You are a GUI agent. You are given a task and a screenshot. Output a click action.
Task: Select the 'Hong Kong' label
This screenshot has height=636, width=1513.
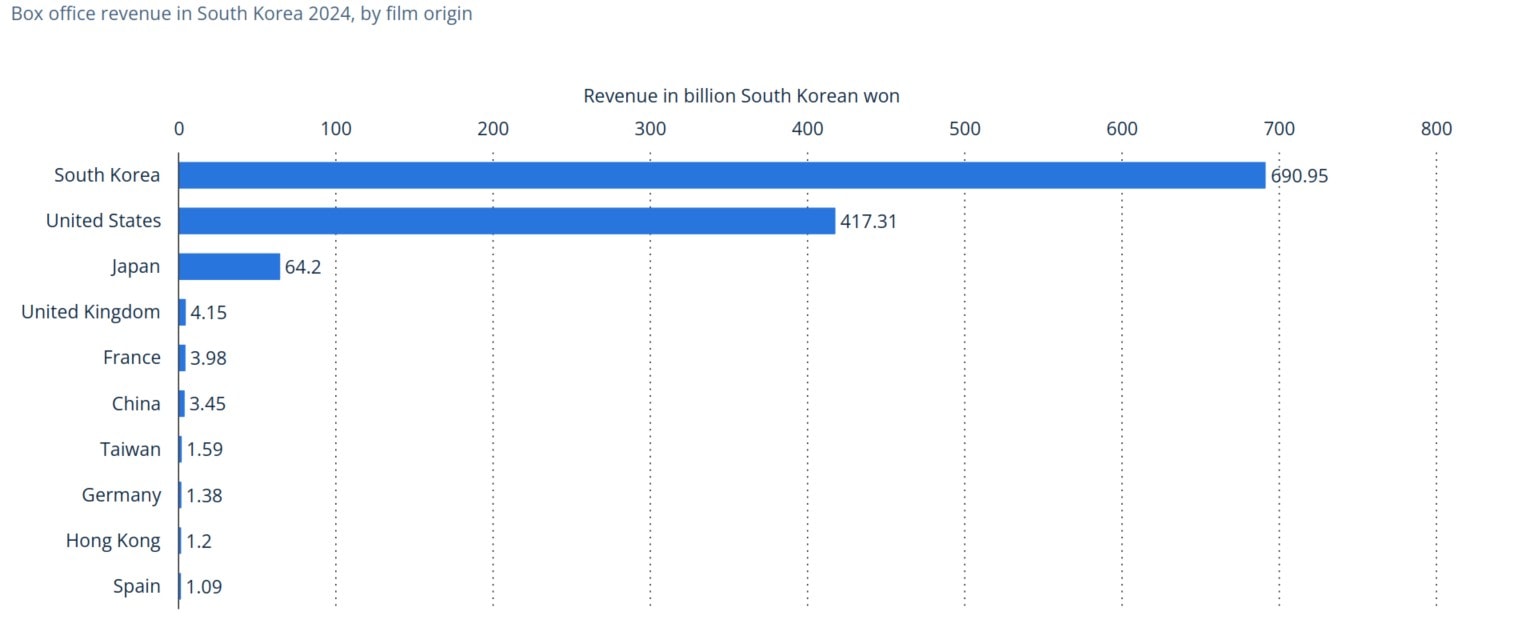113,541
